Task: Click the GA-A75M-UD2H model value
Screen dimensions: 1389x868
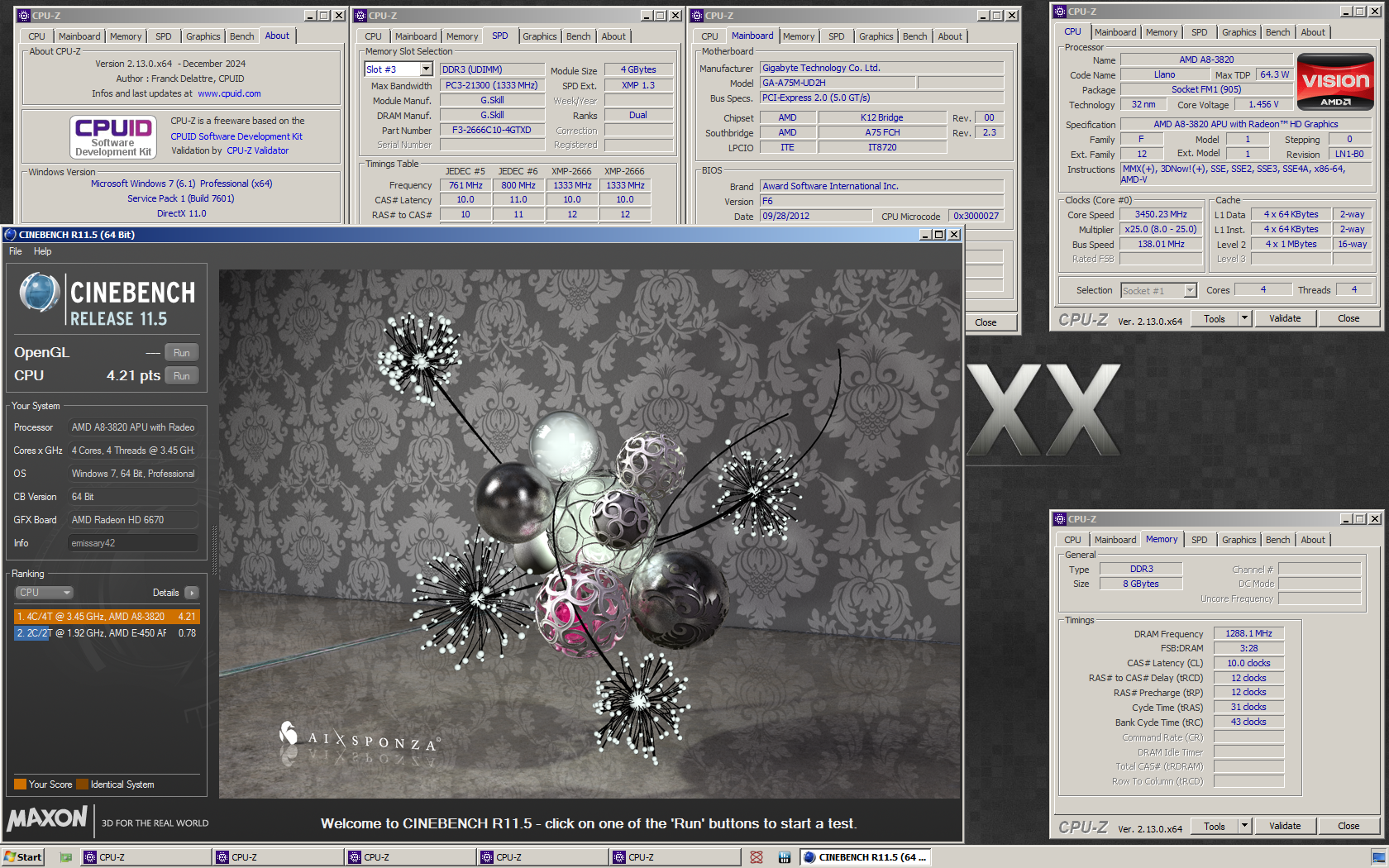Action: pyautogui.click(x=838, y=83)
